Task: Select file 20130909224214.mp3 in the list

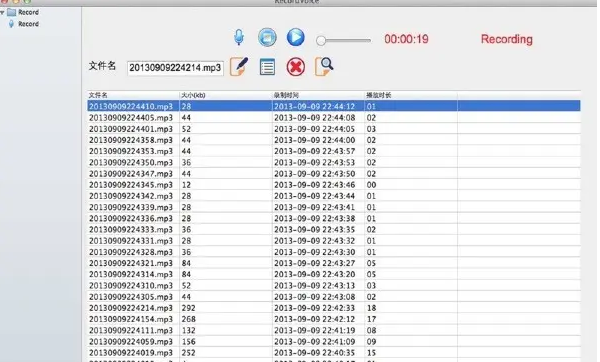Action: [x=131, y=308]
